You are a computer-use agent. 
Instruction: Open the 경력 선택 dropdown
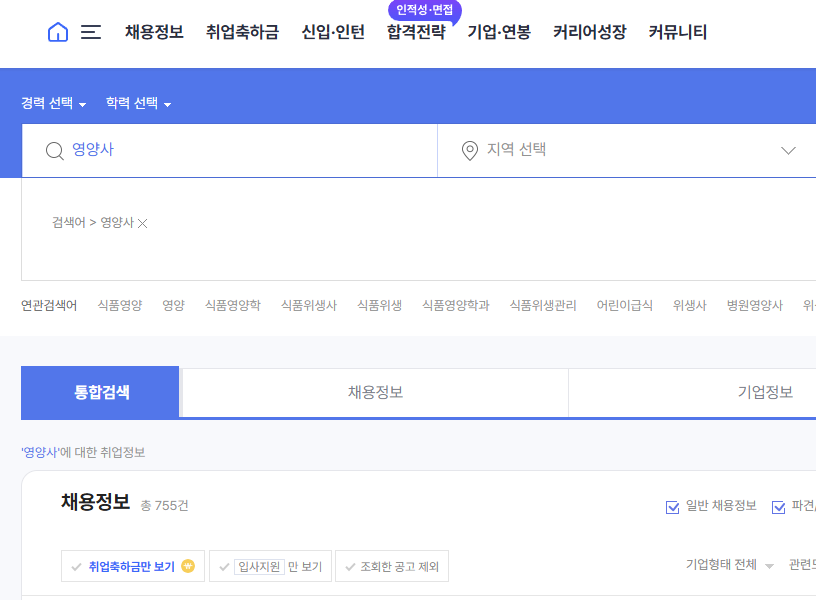(x=53, y=103)
